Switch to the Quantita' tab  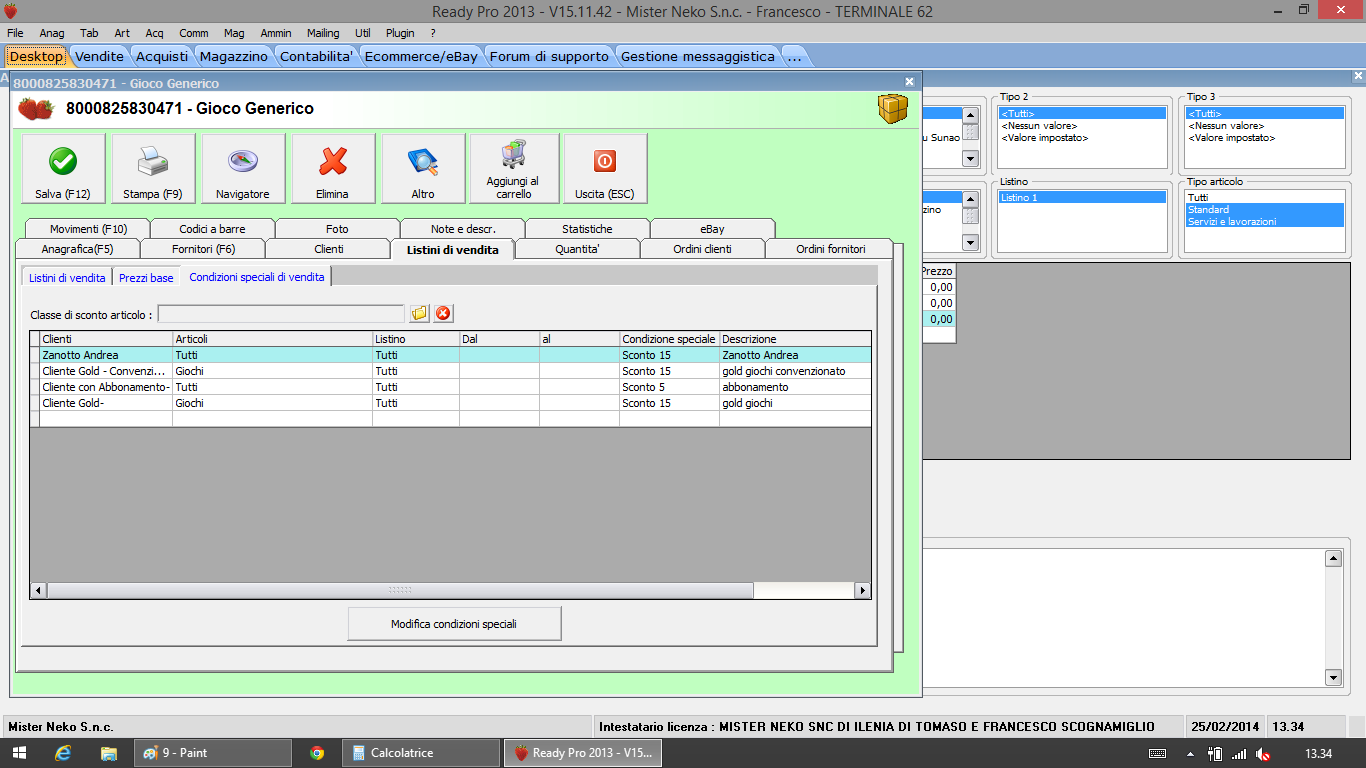coord(577,249)
